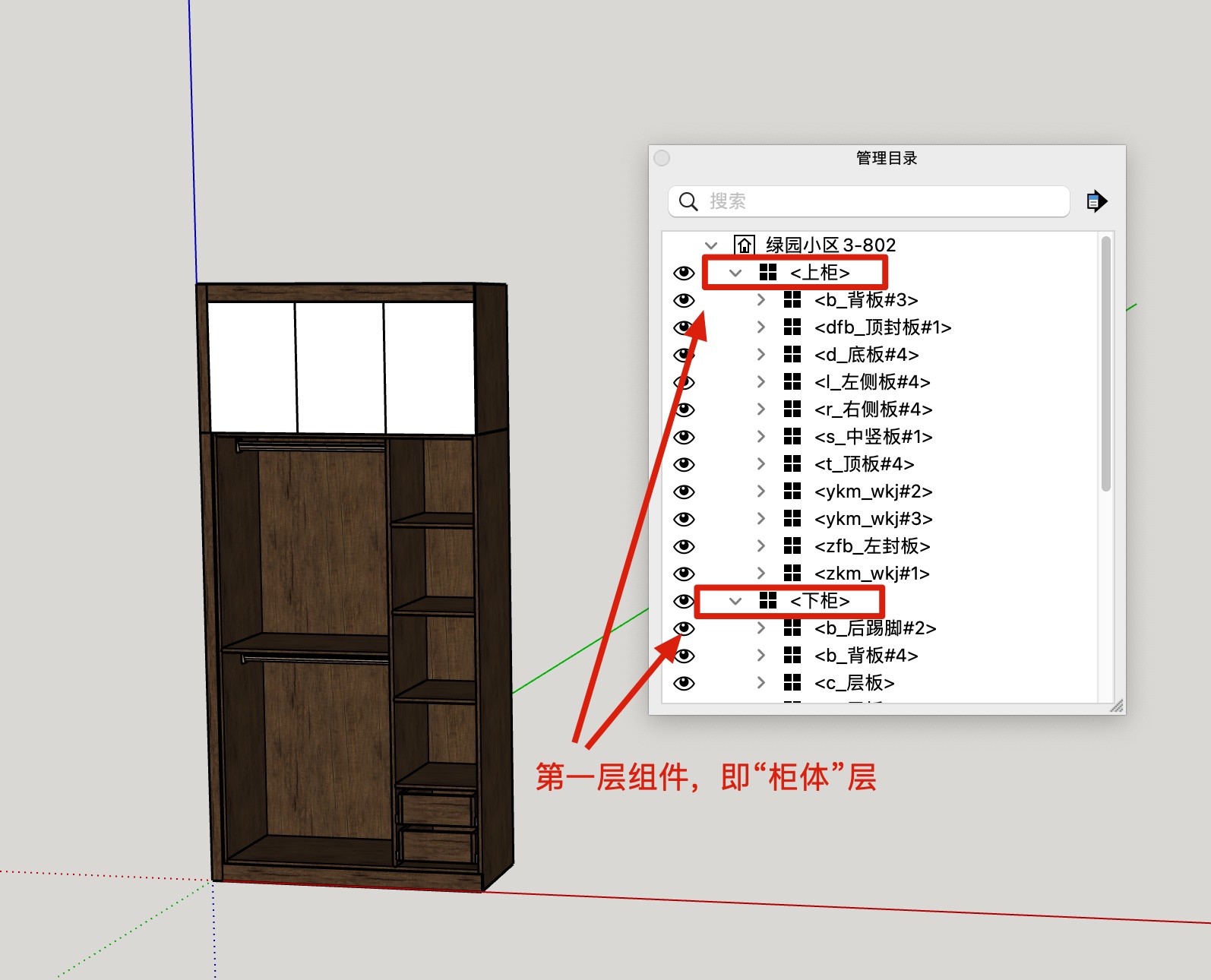Hide the ykm_wkj#3 component
This screenshot has height=980, width=1211.
click(684, 519)
